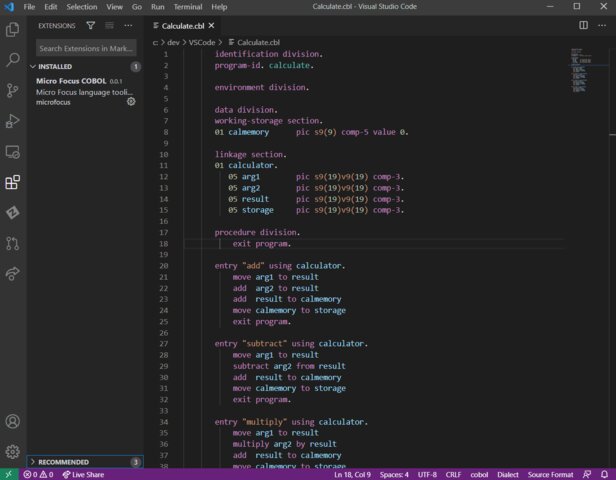Click the VS Code logo icon
The height and width of the screenshot is (480, 616).
coord(9,7)
